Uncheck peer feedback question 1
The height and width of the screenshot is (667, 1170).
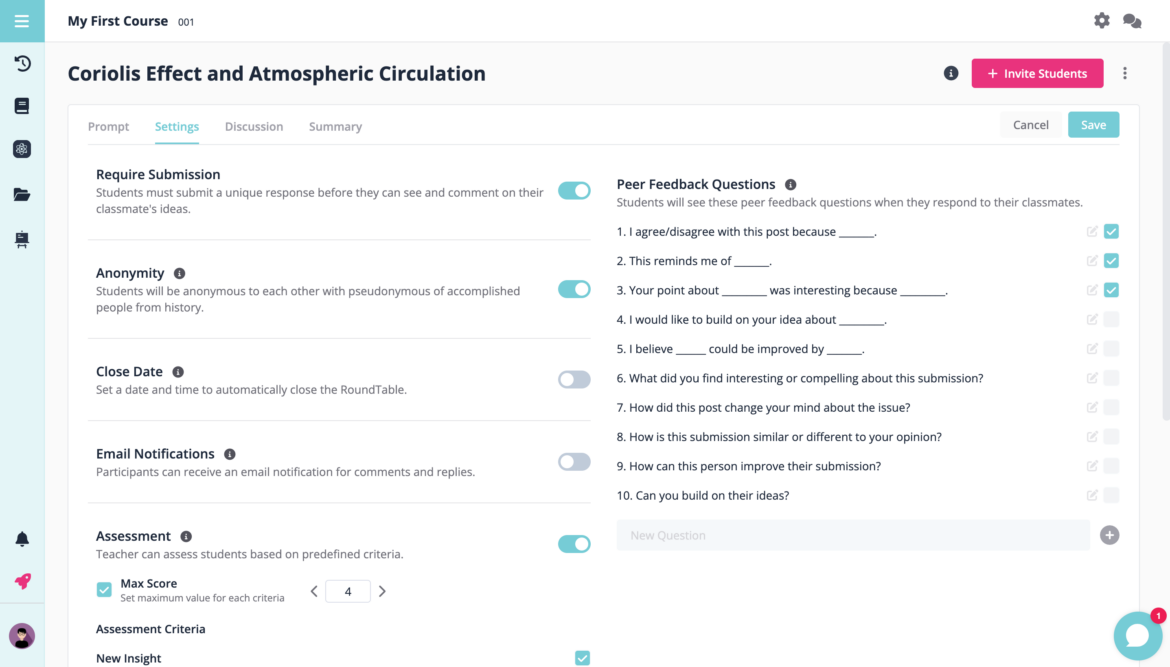pyautogui.click(x=1111, y=231)
